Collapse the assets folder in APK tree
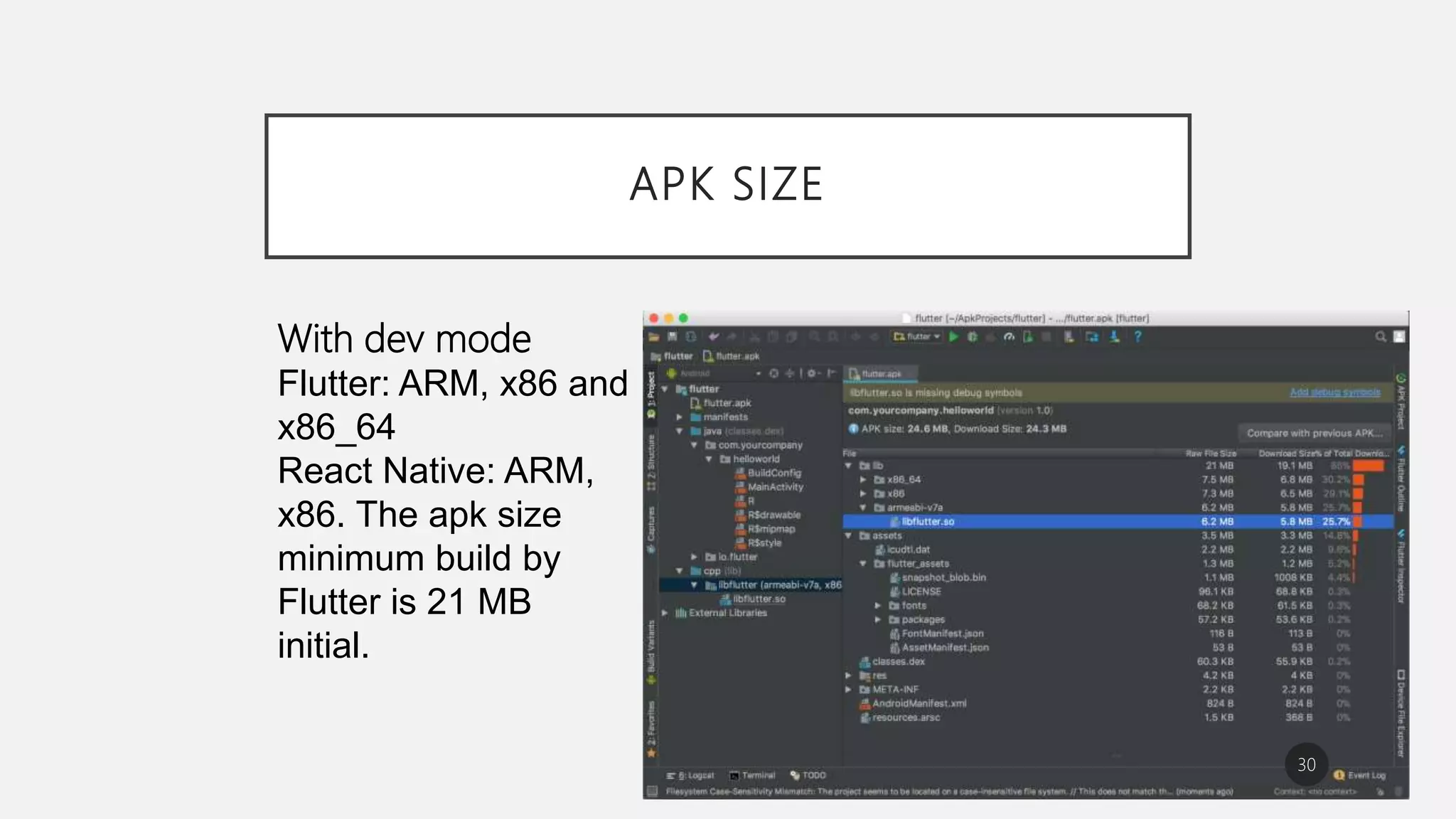The image size is (1456, 819). (x=848, y=535)
